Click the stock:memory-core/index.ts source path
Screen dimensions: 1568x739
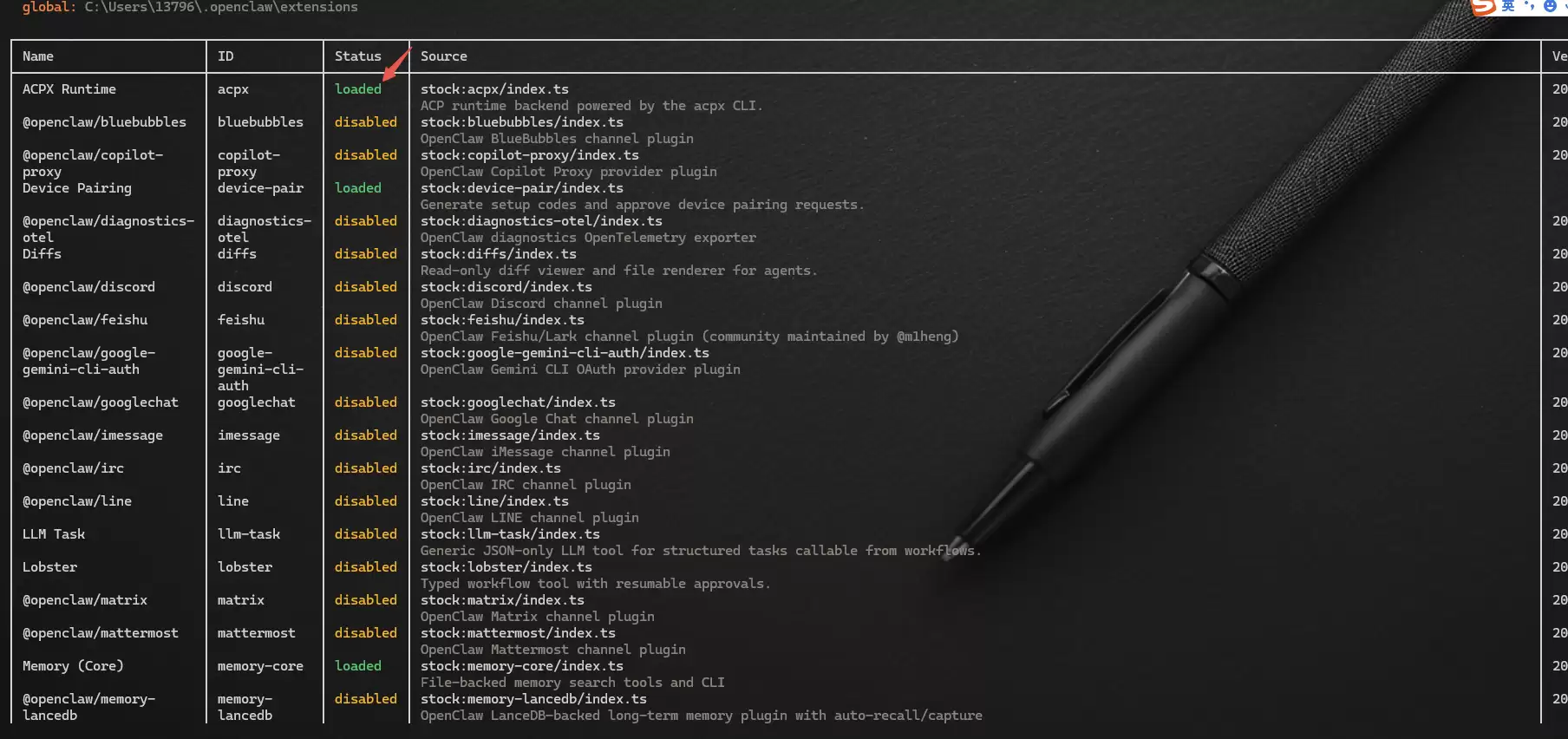pyautogui.click(x=522, y=666)
